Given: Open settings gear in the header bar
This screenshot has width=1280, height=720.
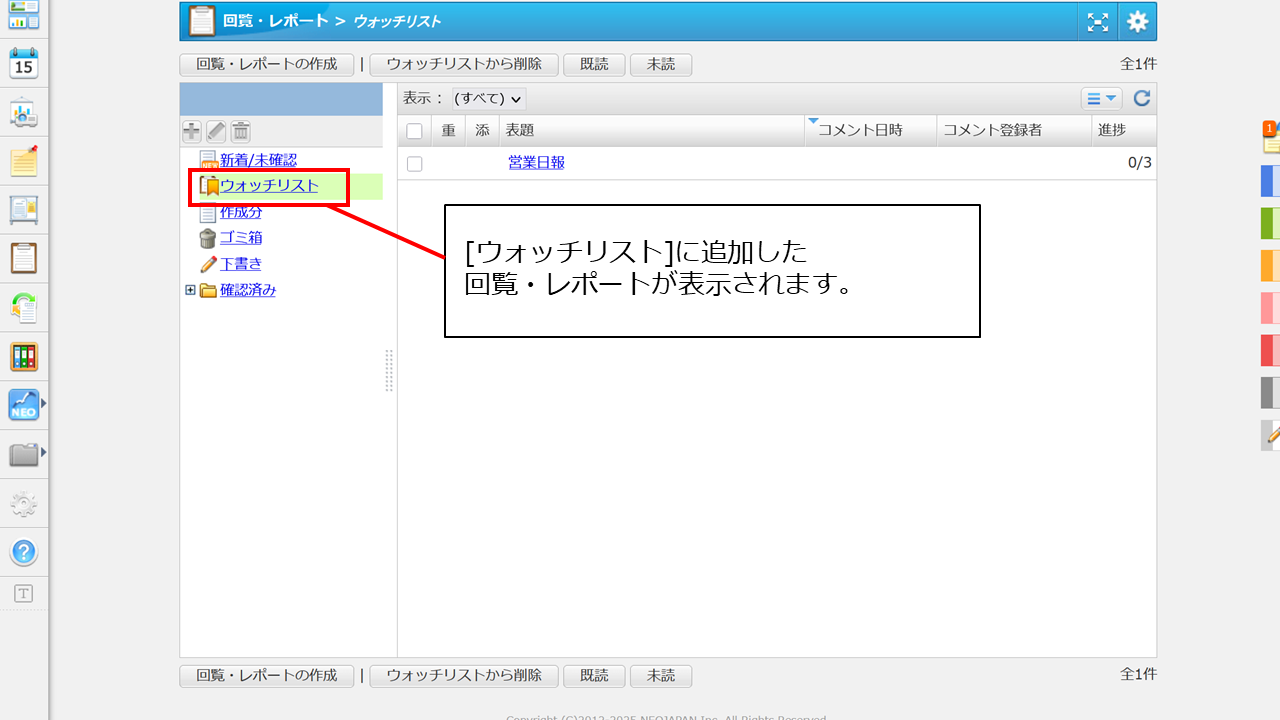Looking at the screenshot, I should [x=1137, y=22].
